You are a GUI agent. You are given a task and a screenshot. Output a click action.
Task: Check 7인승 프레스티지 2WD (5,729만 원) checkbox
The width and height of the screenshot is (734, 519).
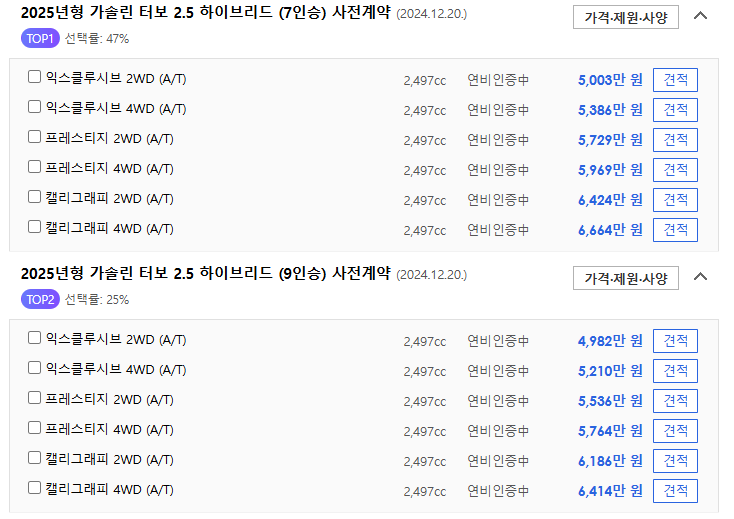point(34,137)
